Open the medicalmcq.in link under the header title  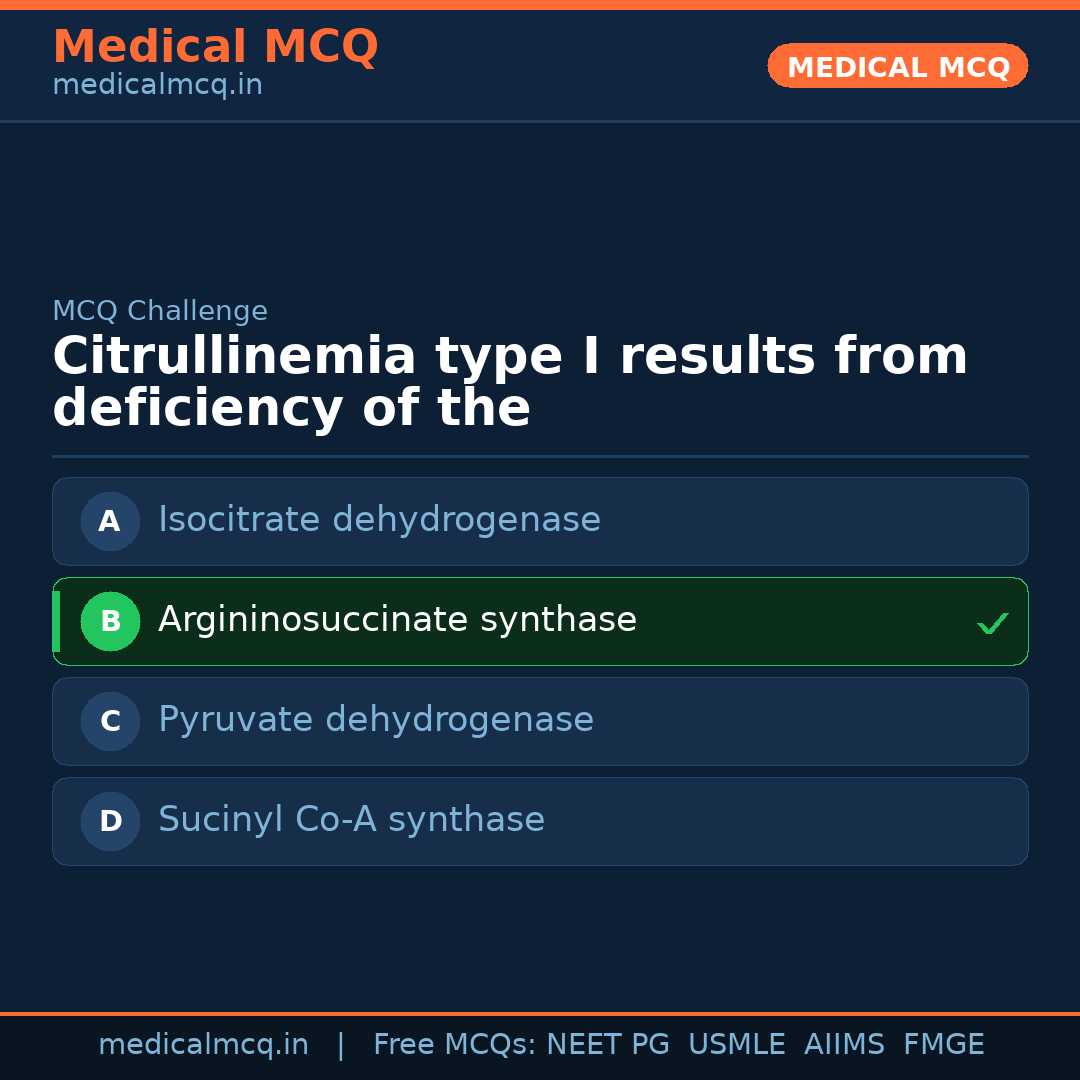pos(157,85)
